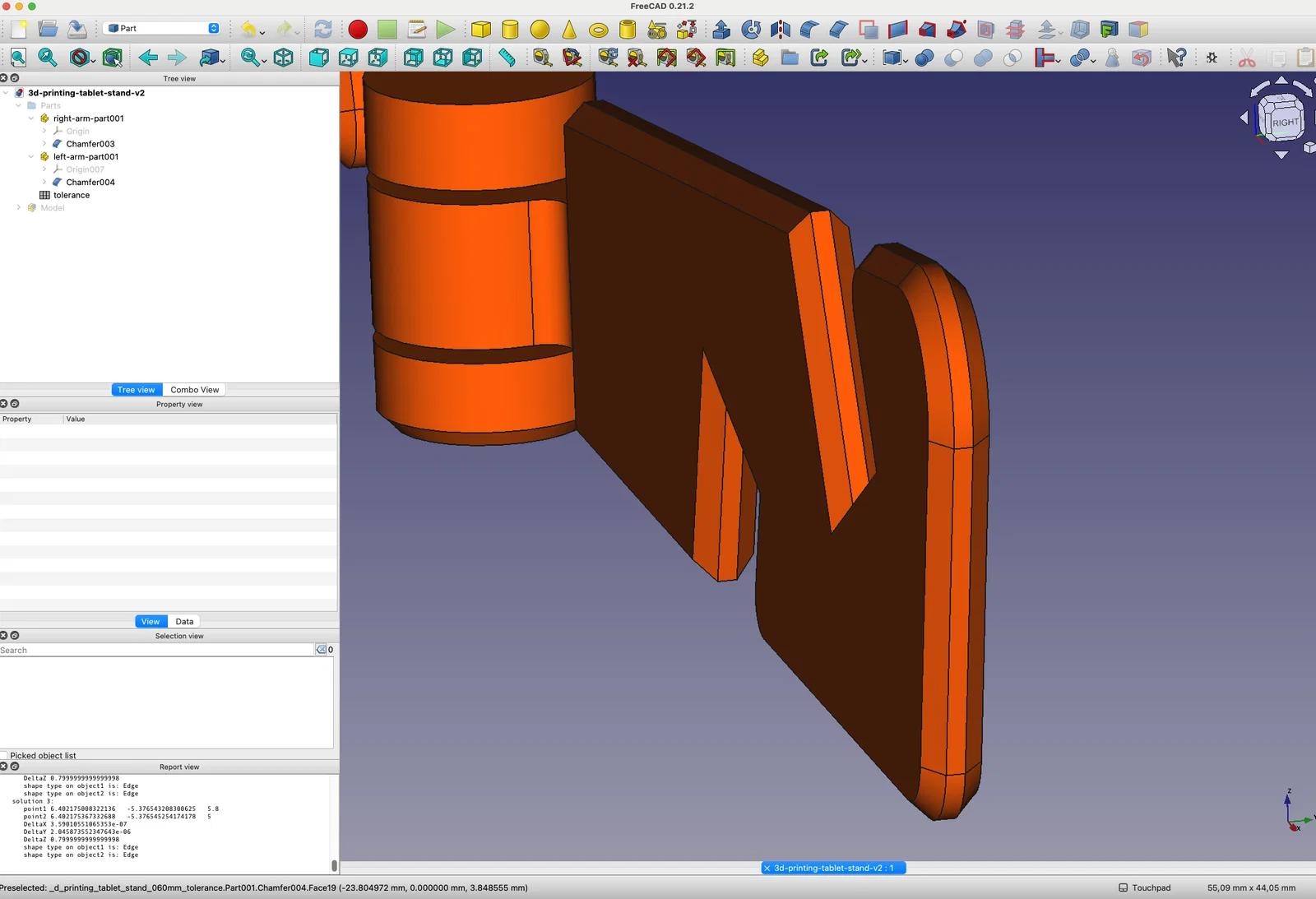This screenshot has height=899, width=1316.
Task: Switch to isometric view
Action: click(284, 58)
